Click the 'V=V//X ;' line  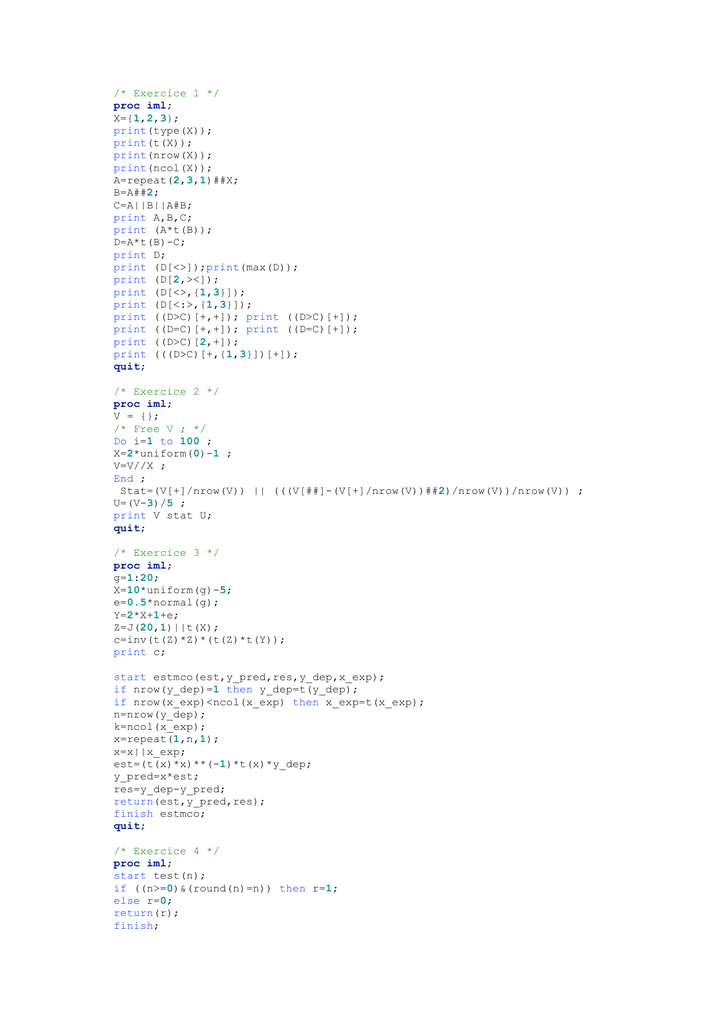(x=139, y=466)
